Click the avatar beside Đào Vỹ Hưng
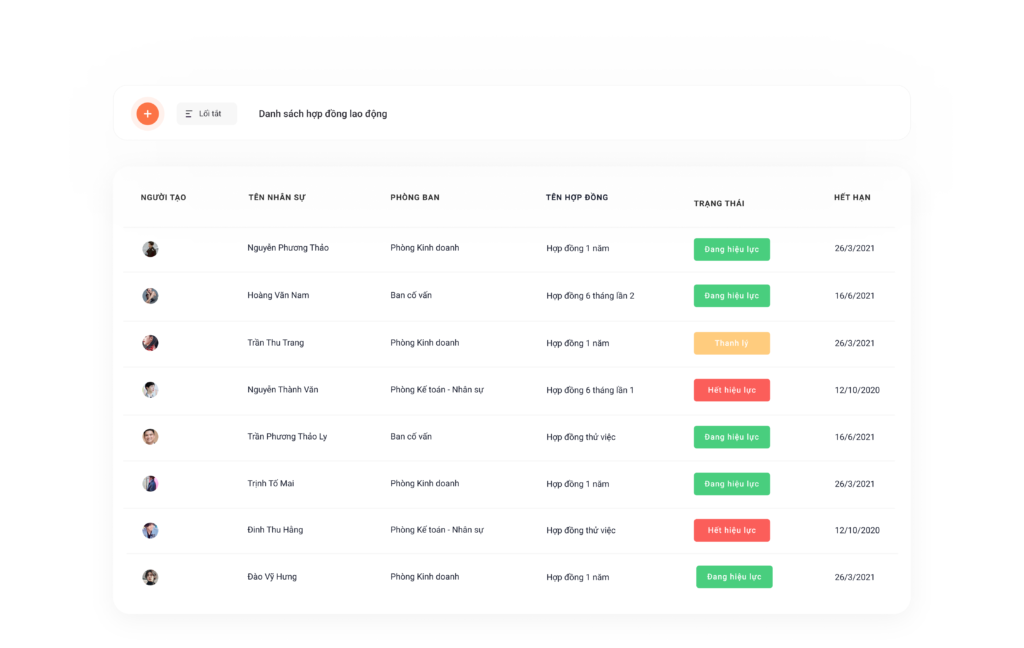Screen dimensions: 1024x648 (150, 577)
